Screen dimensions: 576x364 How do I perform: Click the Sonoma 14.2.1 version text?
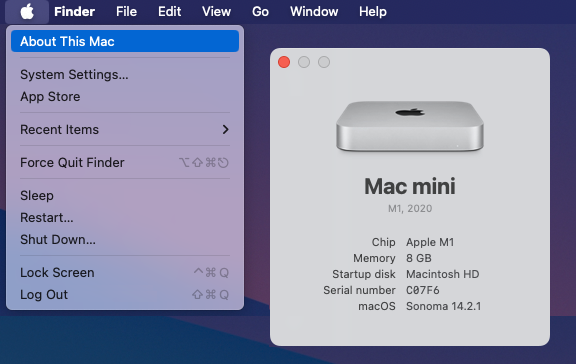click(x=443, y=306)
